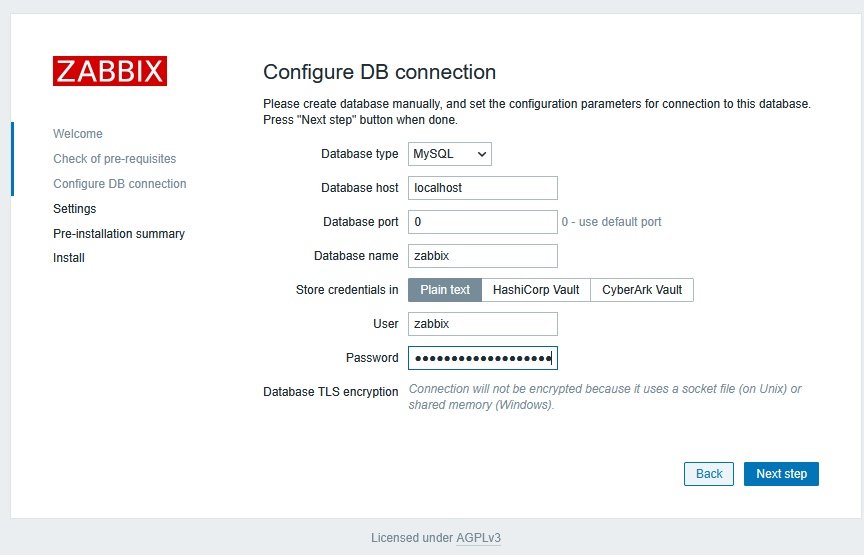864x555 pixels.
Task: Select Configure DB connection sidebar step
Action: tap(120, 184)
